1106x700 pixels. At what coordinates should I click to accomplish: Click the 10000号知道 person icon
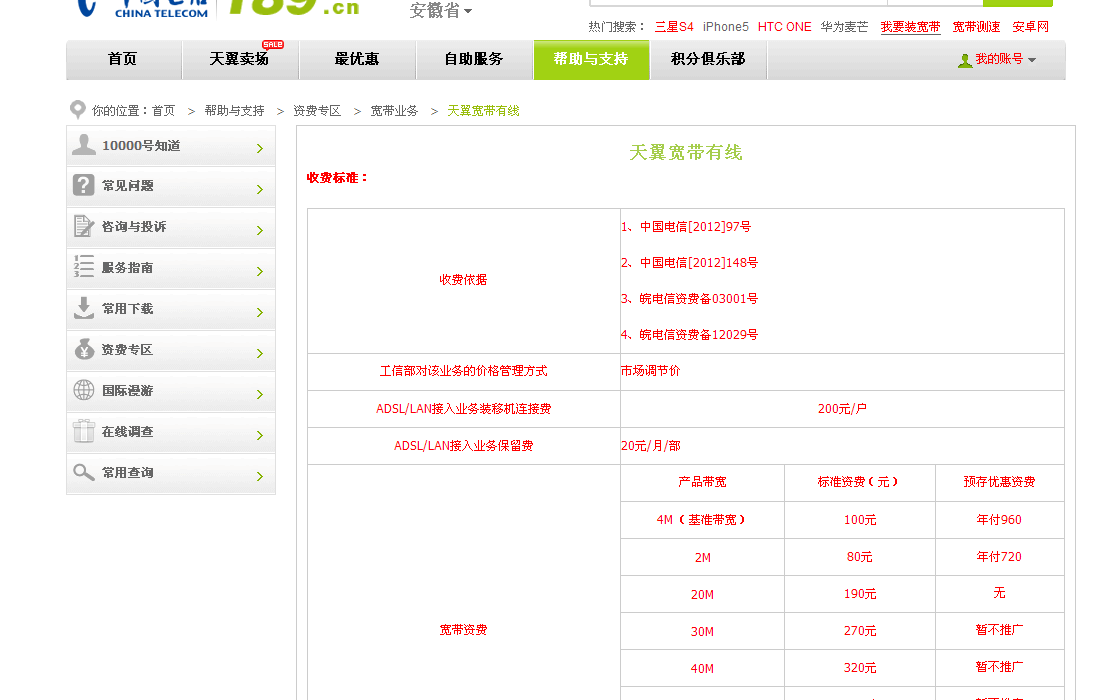point(84,145)
